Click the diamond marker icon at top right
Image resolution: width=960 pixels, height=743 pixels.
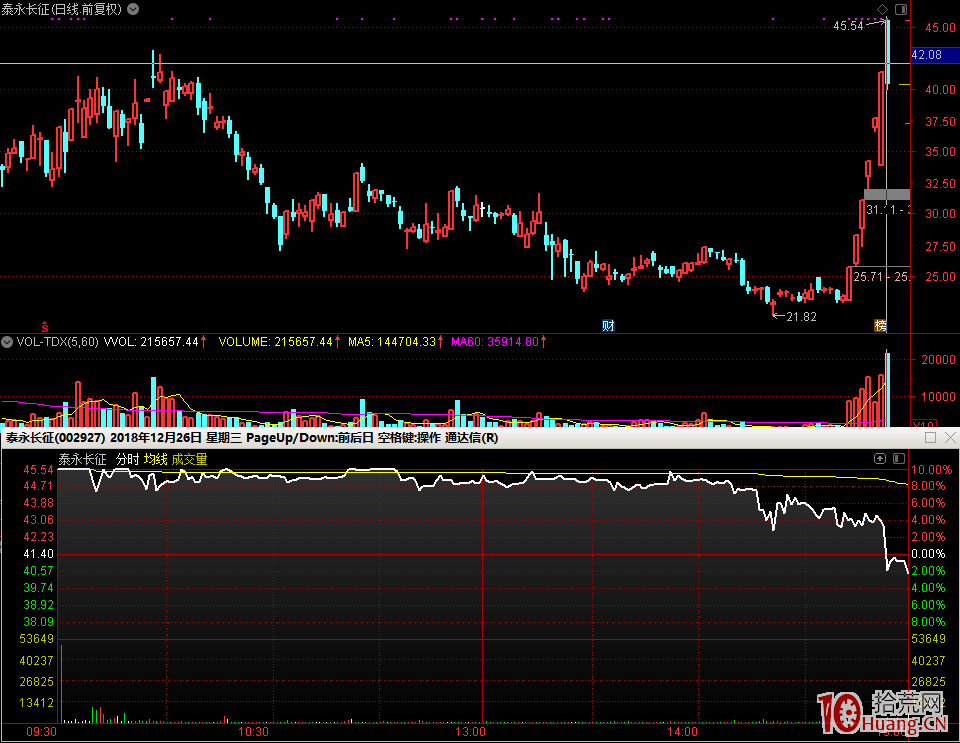(881, 9)
